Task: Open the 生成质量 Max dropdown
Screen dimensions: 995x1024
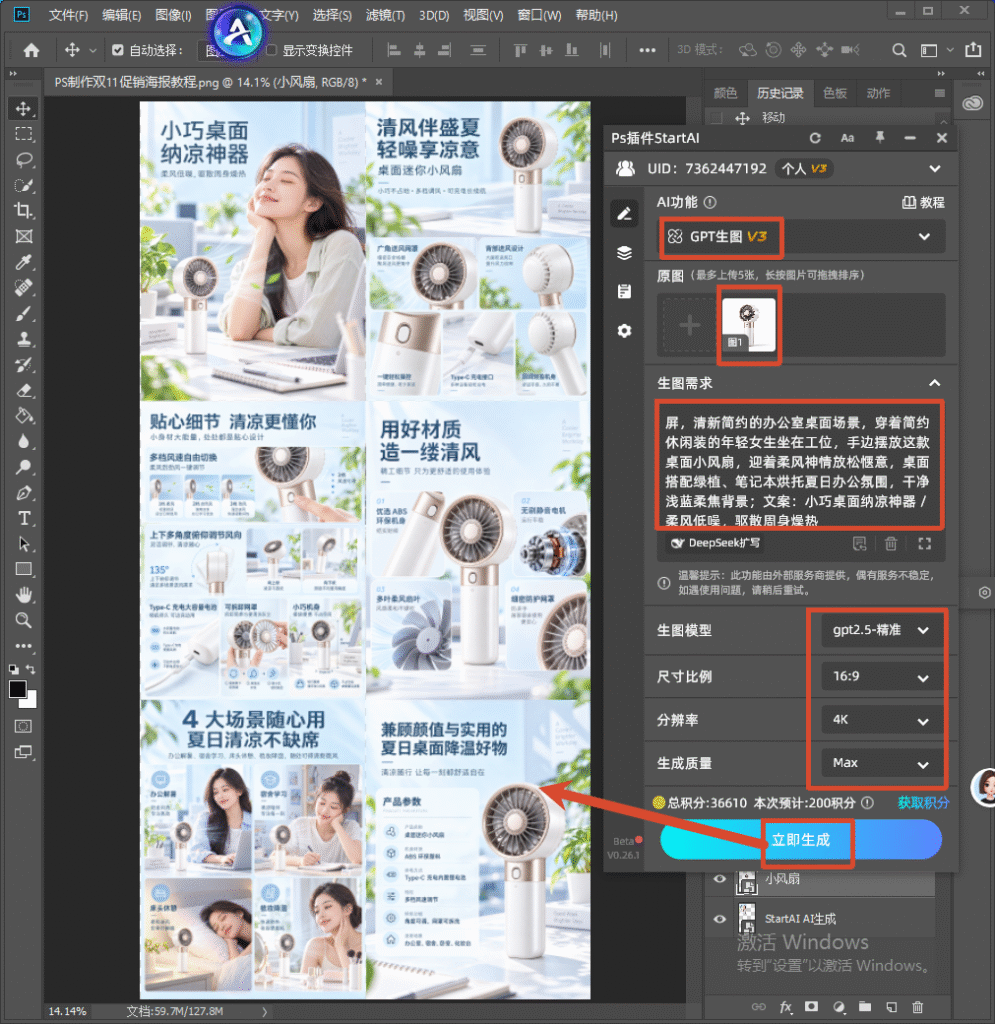Action: click(x=880, y=763)
